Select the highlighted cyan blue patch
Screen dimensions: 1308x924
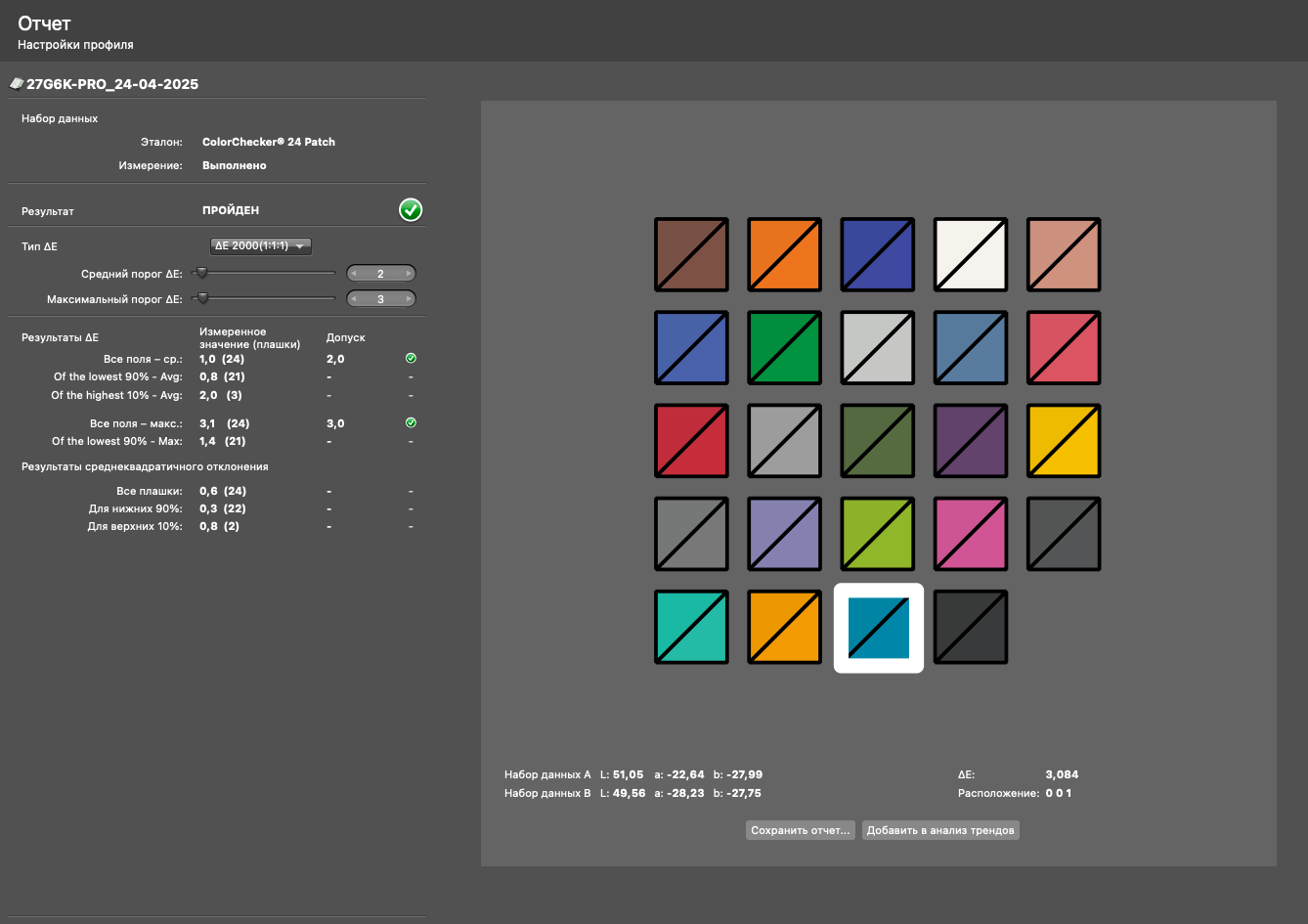click(879, 628)
